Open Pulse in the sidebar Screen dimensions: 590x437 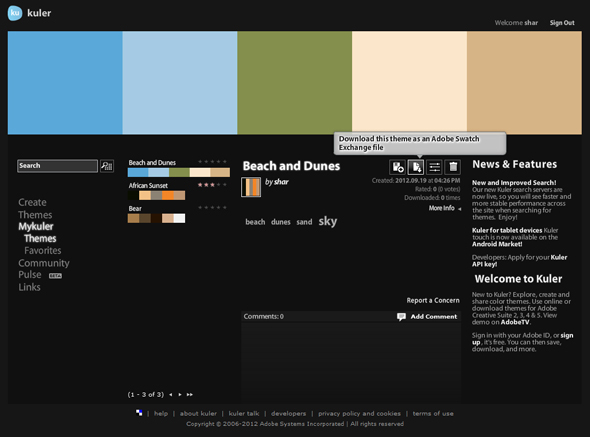pos(30,275)
